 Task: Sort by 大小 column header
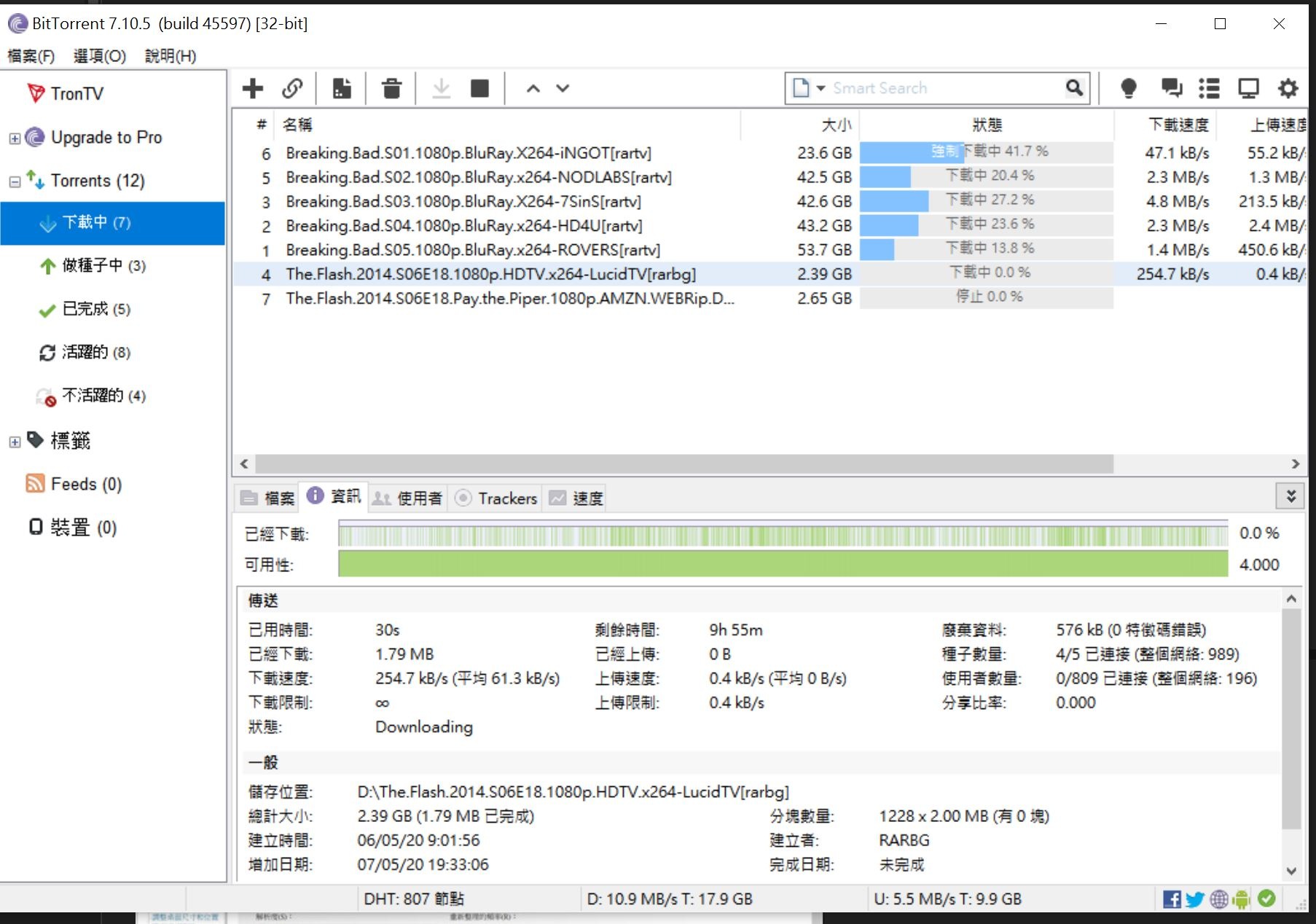(x=800, y=125)
